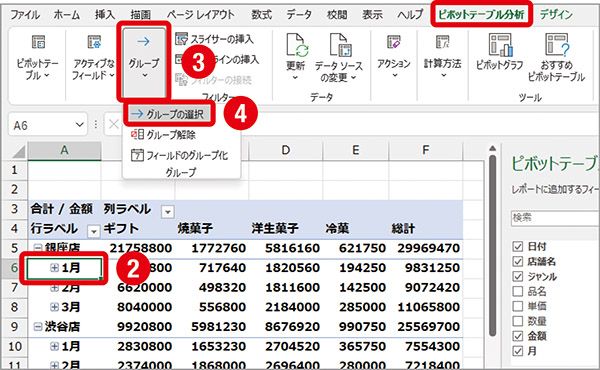Click おすすめピボットテーブル button
This screenshot has height=370, width=600.
click(x=556, y=57)
